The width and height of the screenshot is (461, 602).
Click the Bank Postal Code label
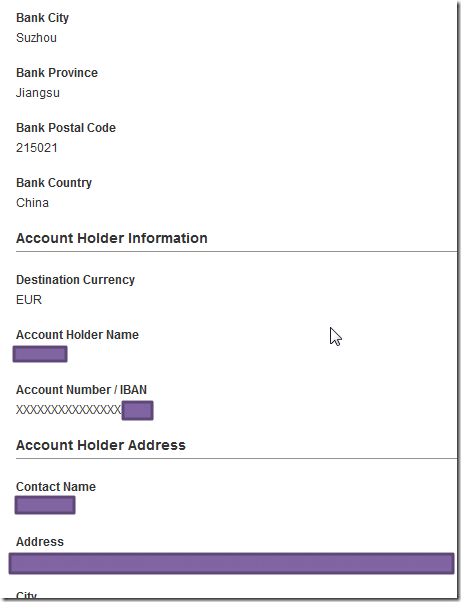(66, 128)
